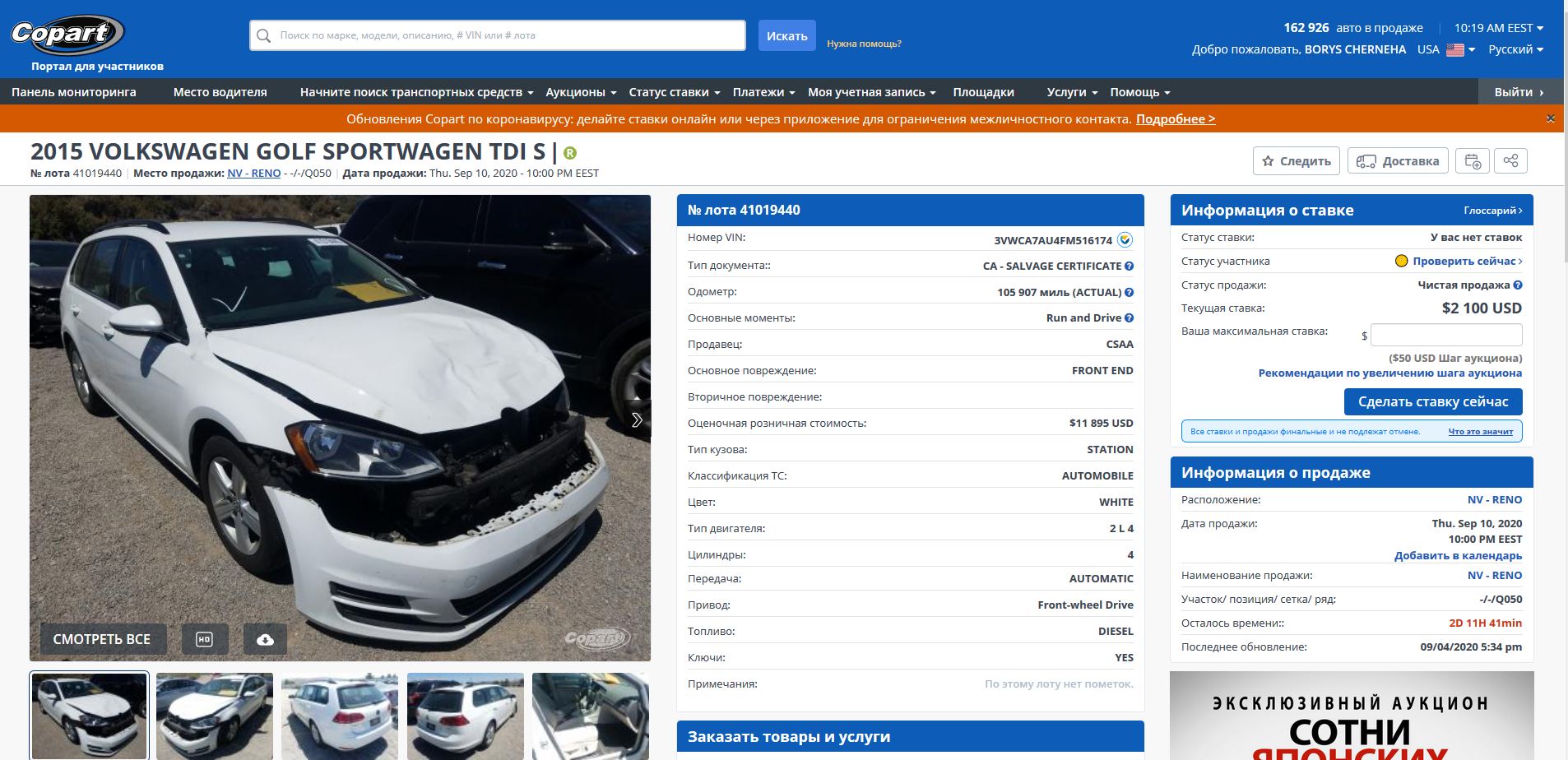
Task: Click the Следить watch button
Action: point(1296,160)
